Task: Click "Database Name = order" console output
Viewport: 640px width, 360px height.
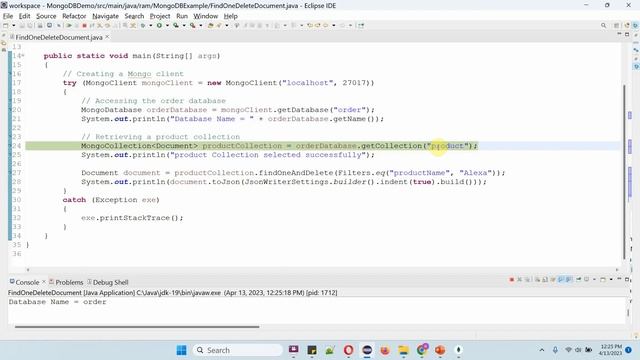Action: [57, 302]
